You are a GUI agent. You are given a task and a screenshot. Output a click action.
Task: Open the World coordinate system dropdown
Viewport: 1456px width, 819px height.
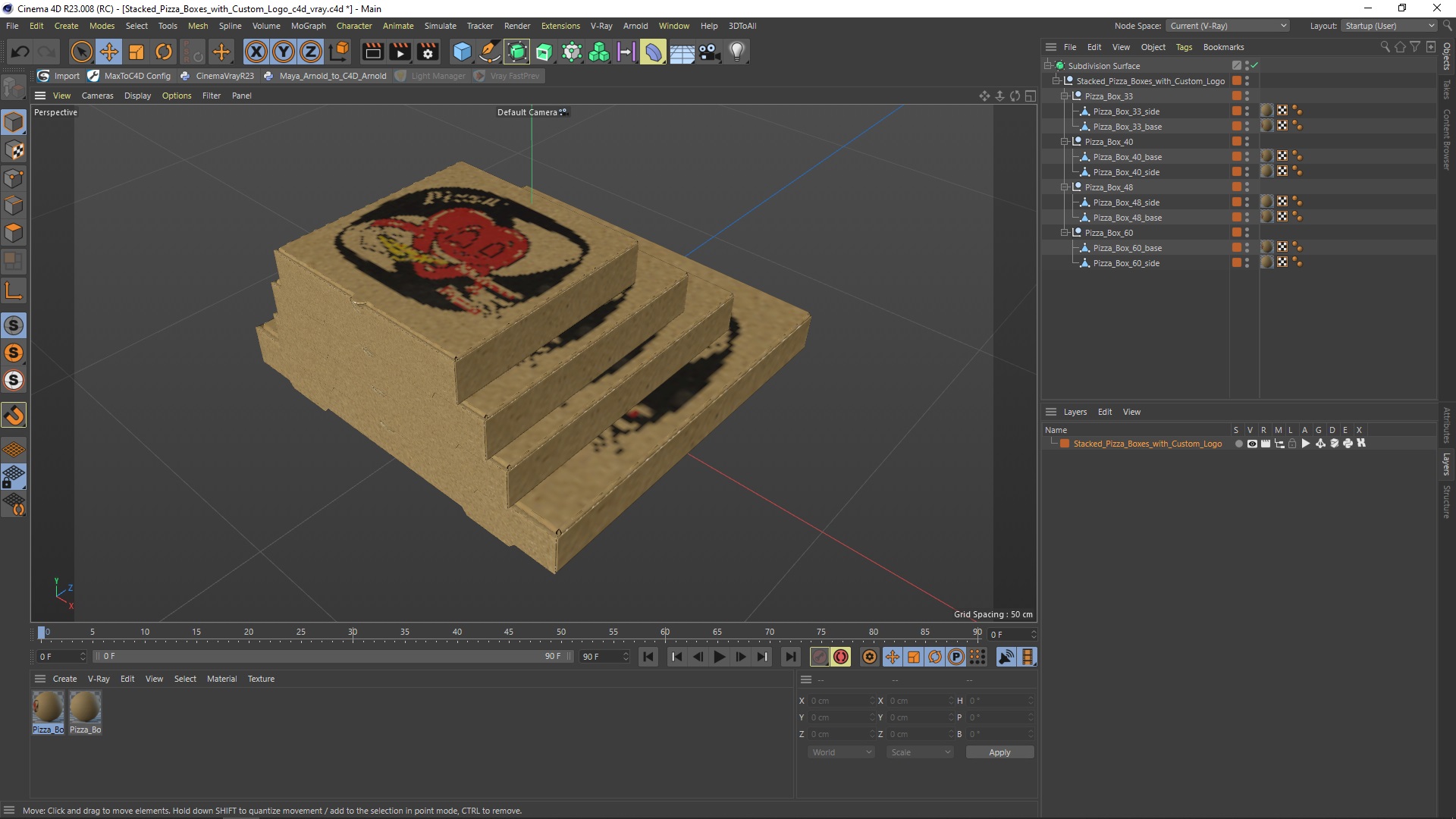[840, 752]
